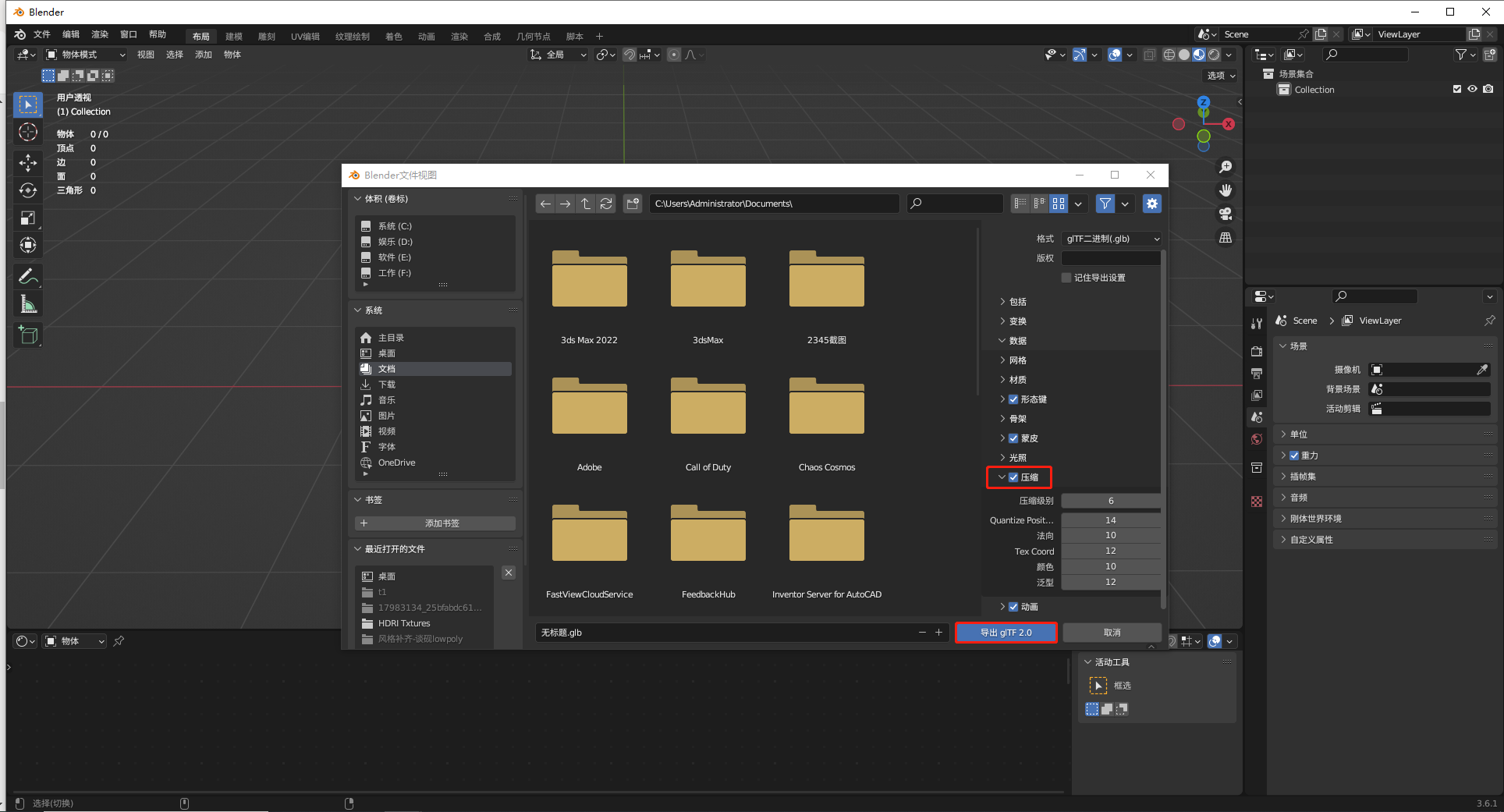
Task: Click the camera view icon in viewport
Action: 1226,214
